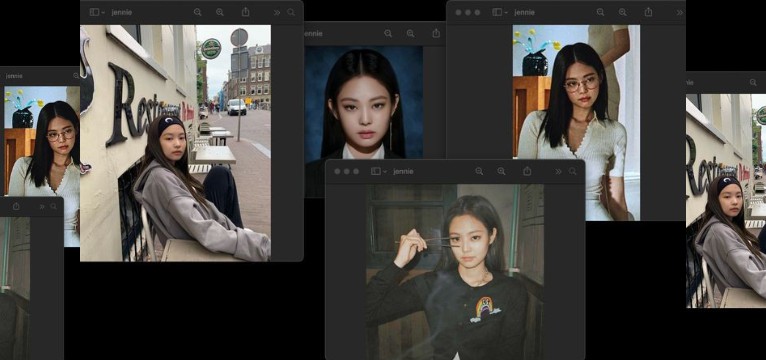The image size is (766, 360).
Task: Search in the large restaurant photo window
Action: 291,12
